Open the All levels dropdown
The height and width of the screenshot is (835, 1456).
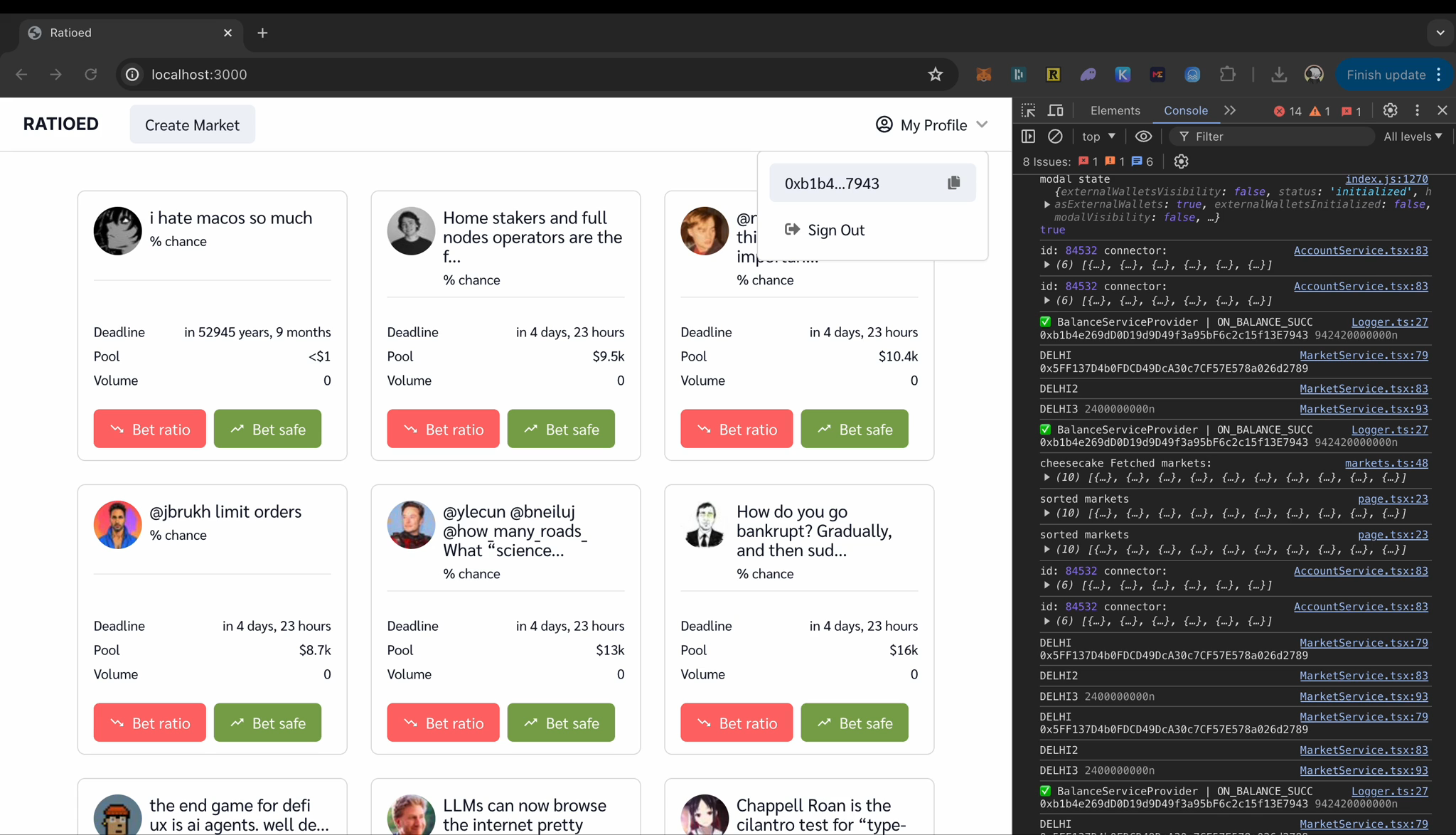(1413, 136)
